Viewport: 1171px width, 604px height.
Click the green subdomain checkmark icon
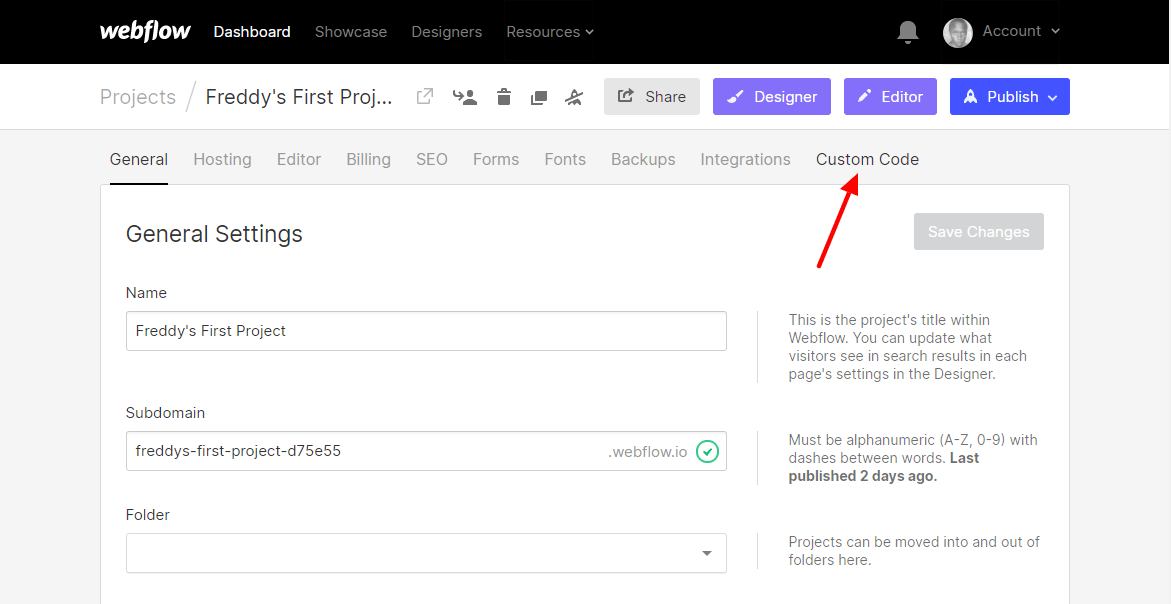(x=707, y=451)
